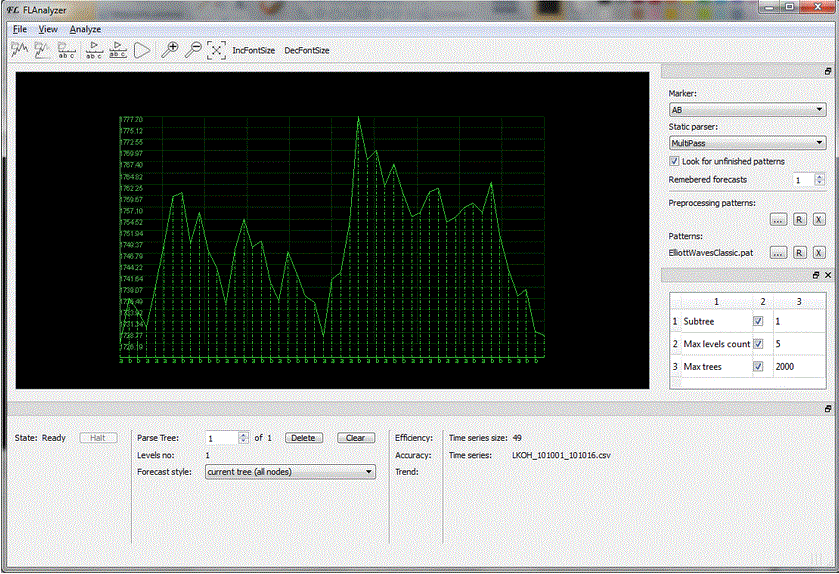Click the R button for Preprocessing patterns
Image resolution: width=839 pixels, height=574 pixels.
(x=799, y=219)
